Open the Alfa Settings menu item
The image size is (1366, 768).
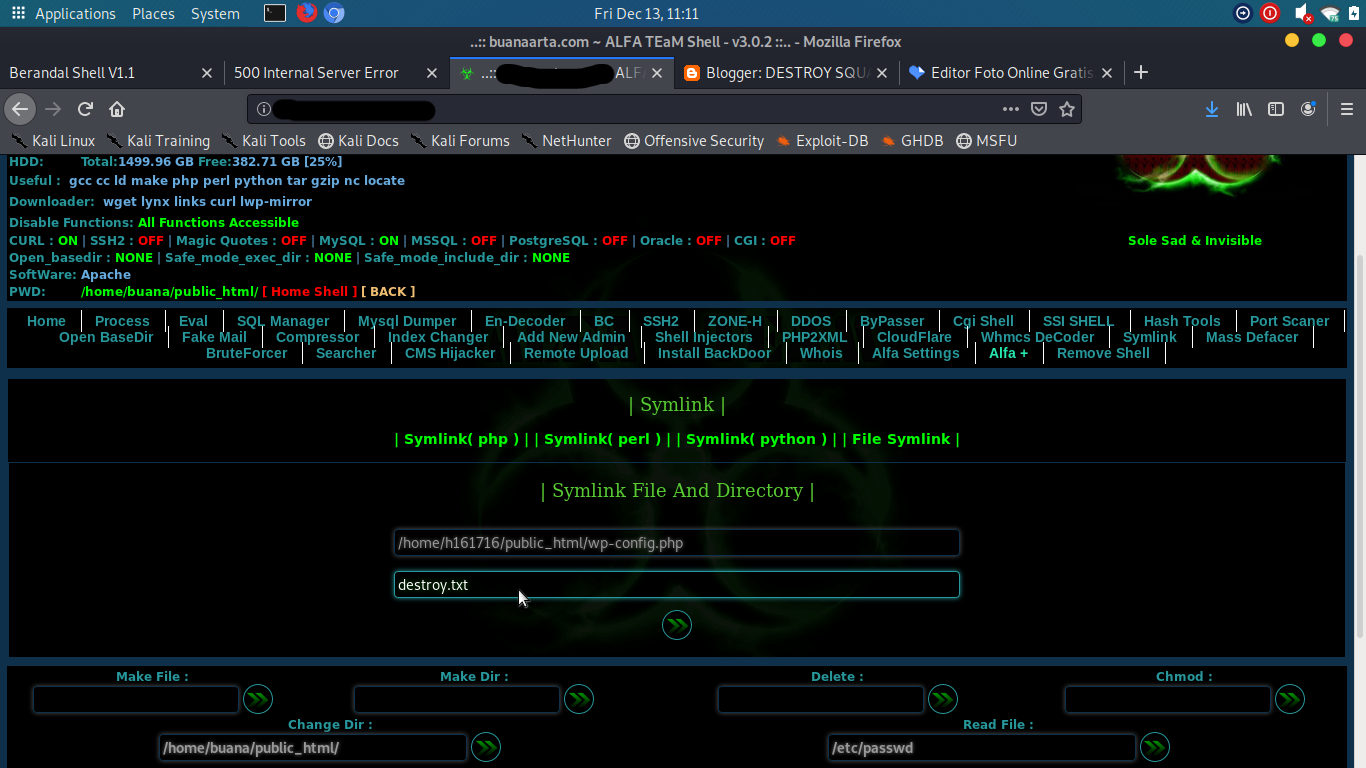[x=916, y=353]
